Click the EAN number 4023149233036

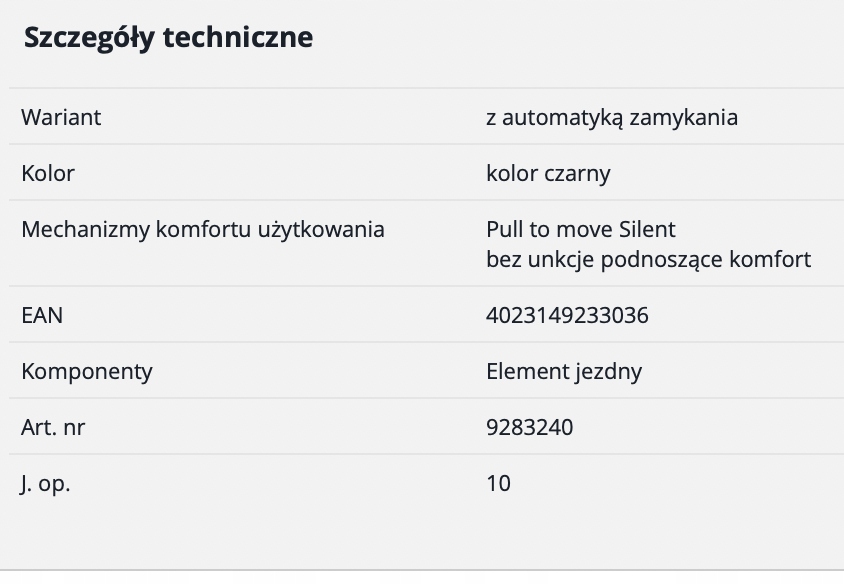point(567,315)
